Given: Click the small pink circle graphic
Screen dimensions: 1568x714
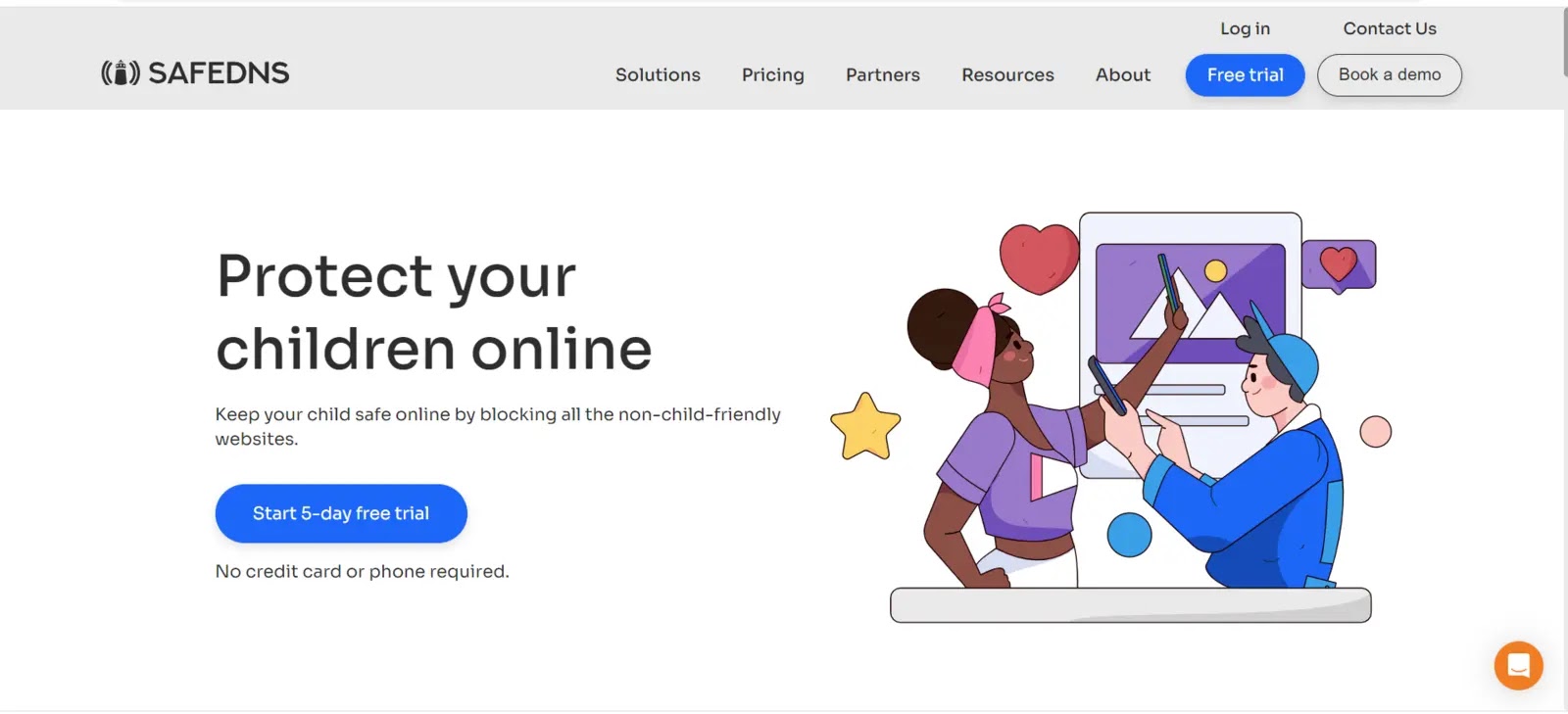Looking at the screenshot, I should coord(1375,431).
